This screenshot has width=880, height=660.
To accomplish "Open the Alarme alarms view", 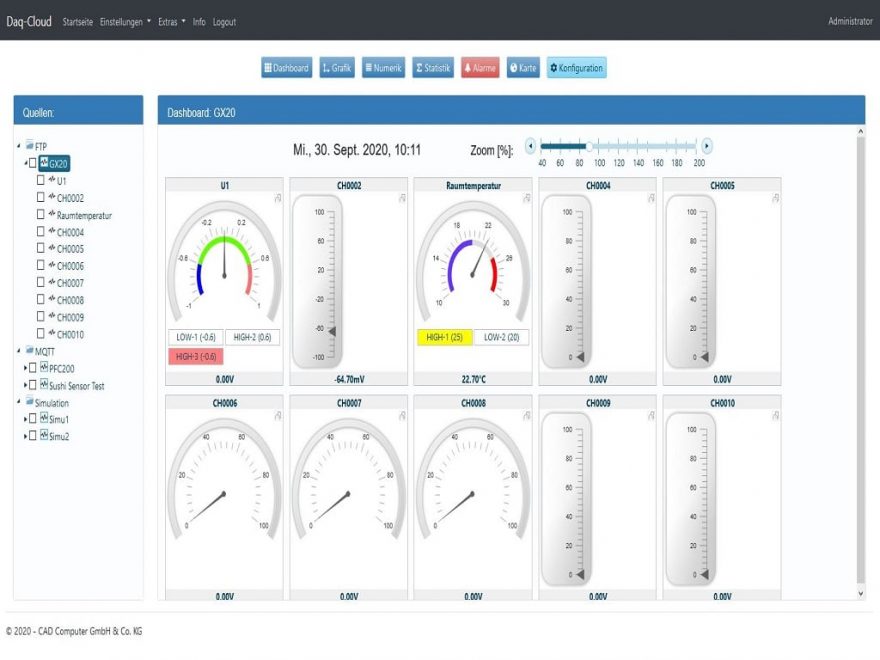I will 479,68.
